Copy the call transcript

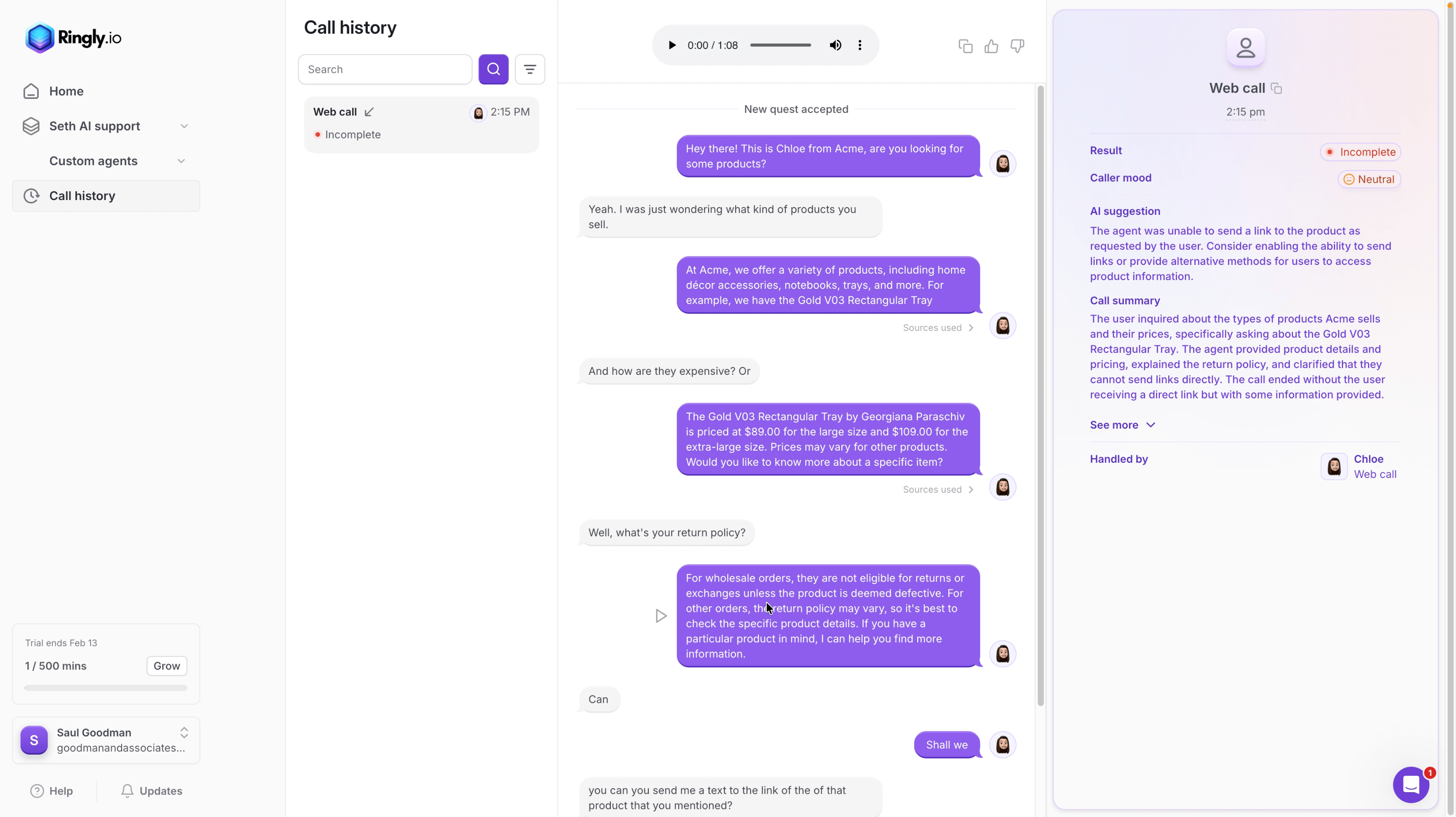(966, 46)
